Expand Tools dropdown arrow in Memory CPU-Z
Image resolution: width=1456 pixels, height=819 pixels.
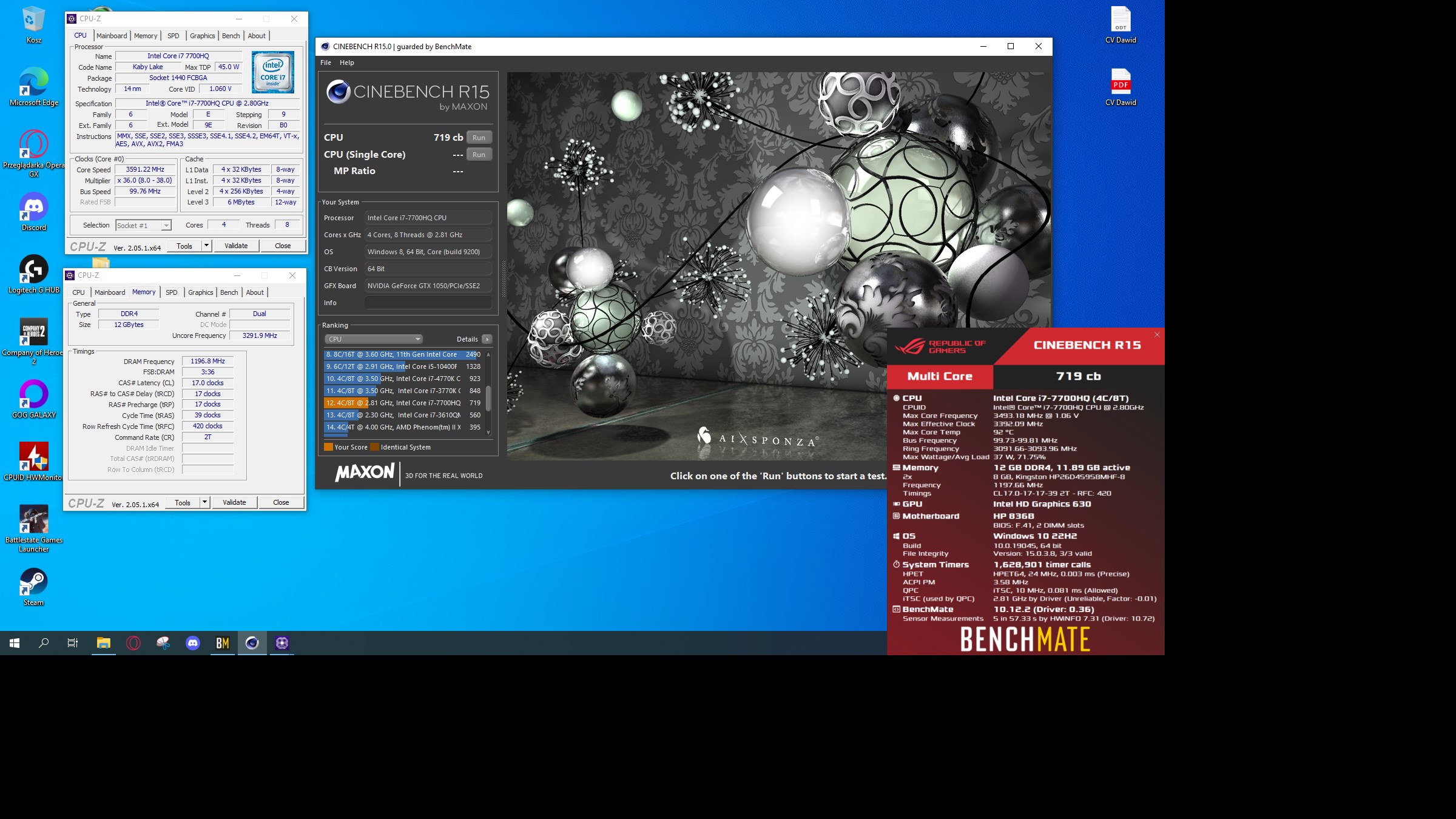coord(204,502)
